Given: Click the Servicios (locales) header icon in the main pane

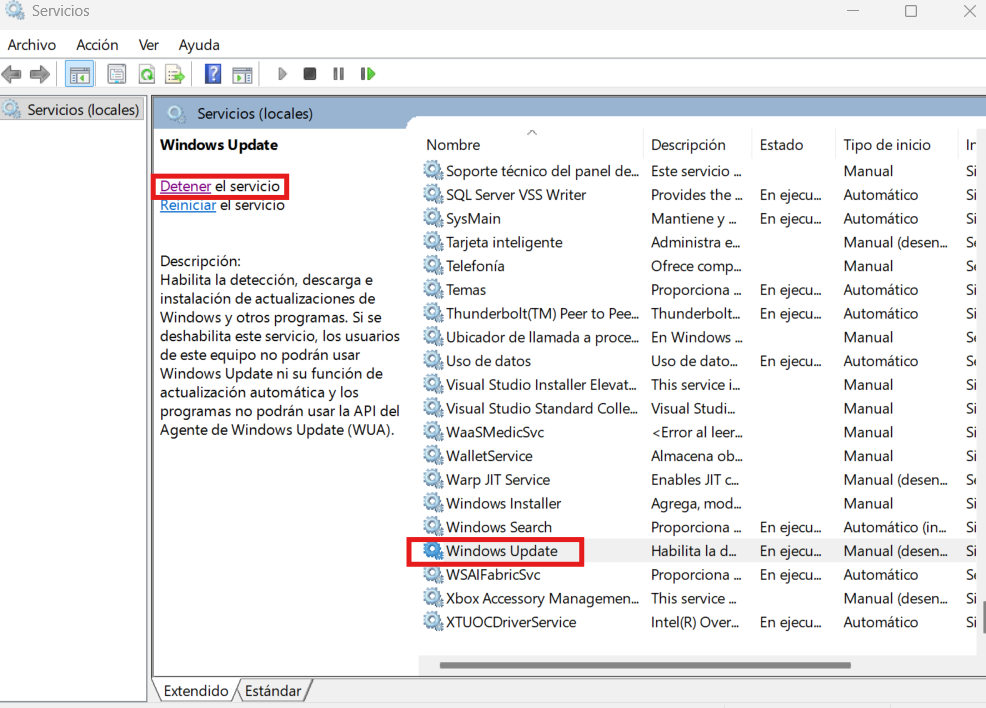Looking at the screenshot, I should (x=176, y=114).
